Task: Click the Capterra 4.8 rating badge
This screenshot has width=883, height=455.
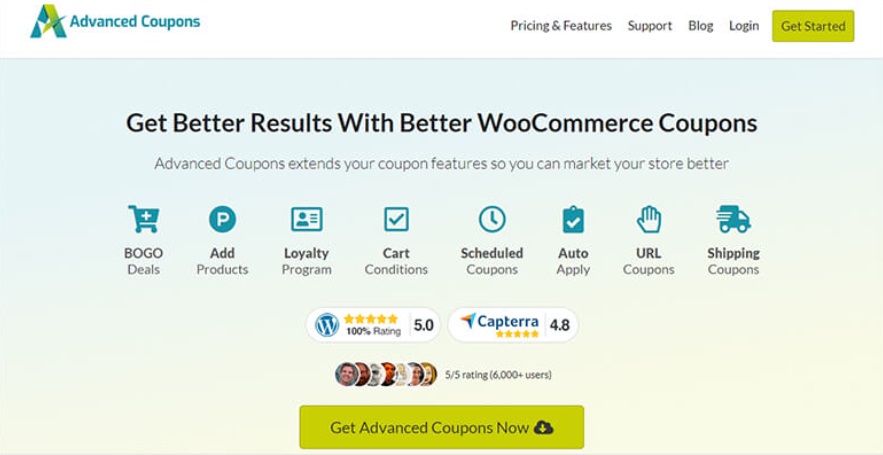Action: tap(513, 325)
